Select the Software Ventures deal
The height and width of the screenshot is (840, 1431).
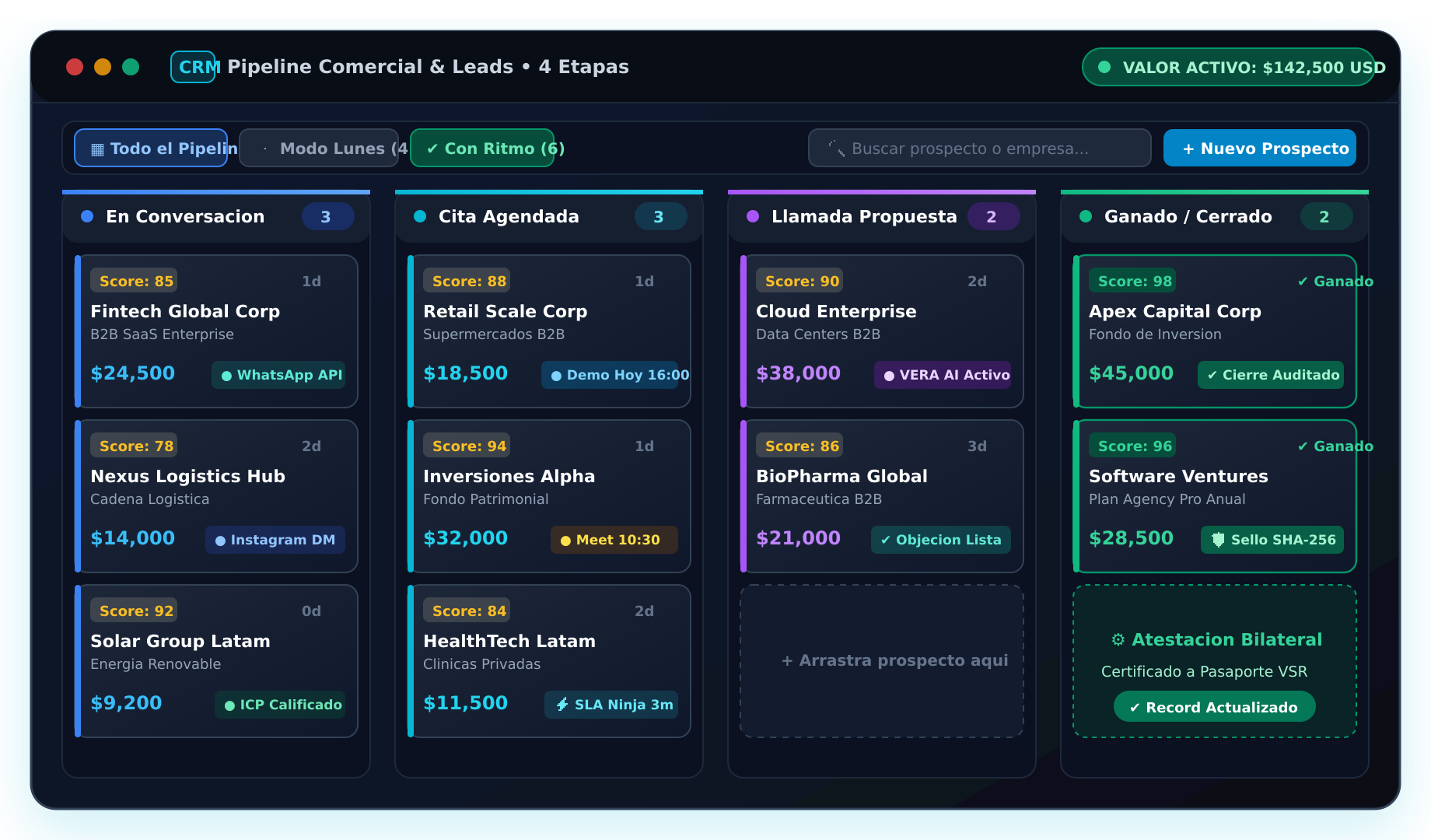1215,496
